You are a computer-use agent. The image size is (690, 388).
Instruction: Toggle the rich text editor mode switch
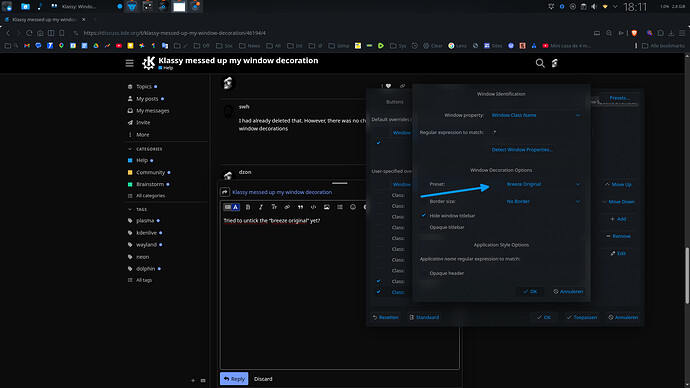(x=231, y=207)
